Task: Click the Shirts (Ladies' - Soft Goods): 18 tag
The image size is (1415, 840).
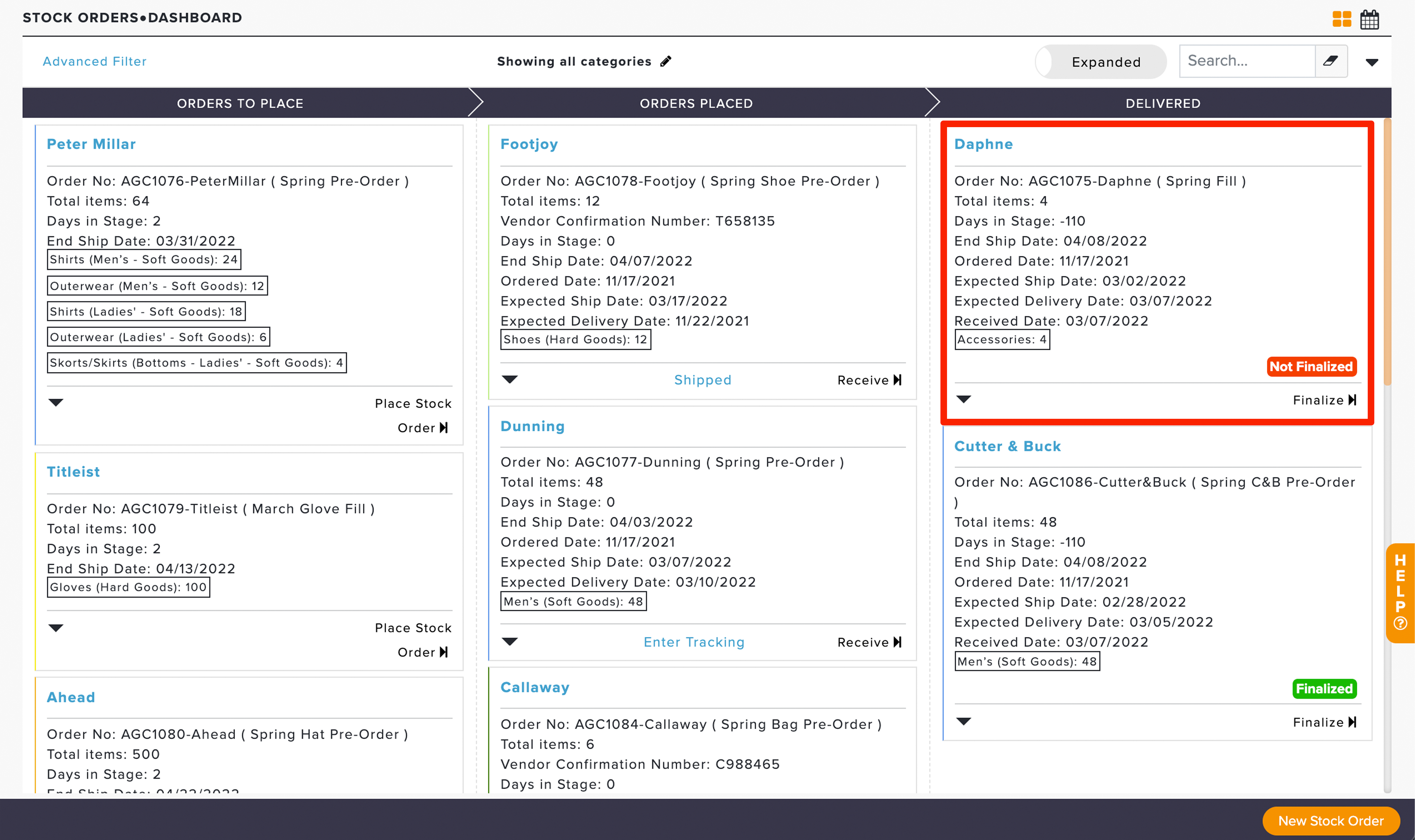Action: coord(146,311)
